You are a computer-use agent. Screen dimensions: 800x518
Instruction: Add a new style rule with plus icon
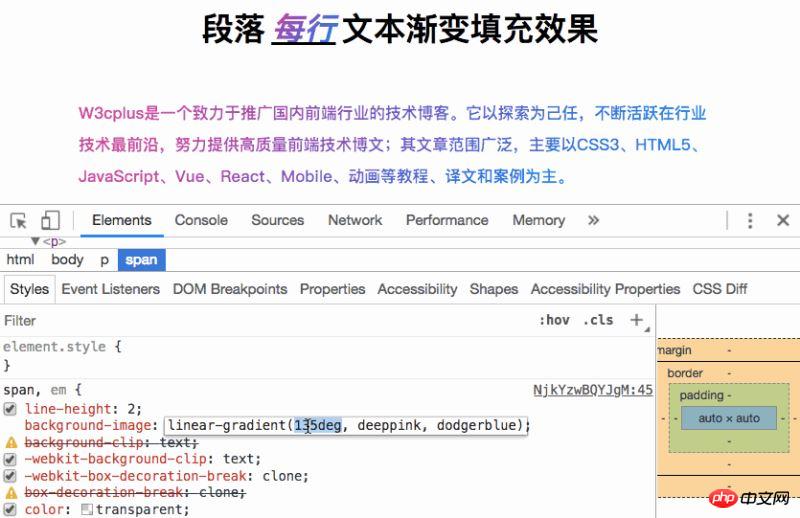click(x=636, y=320)
